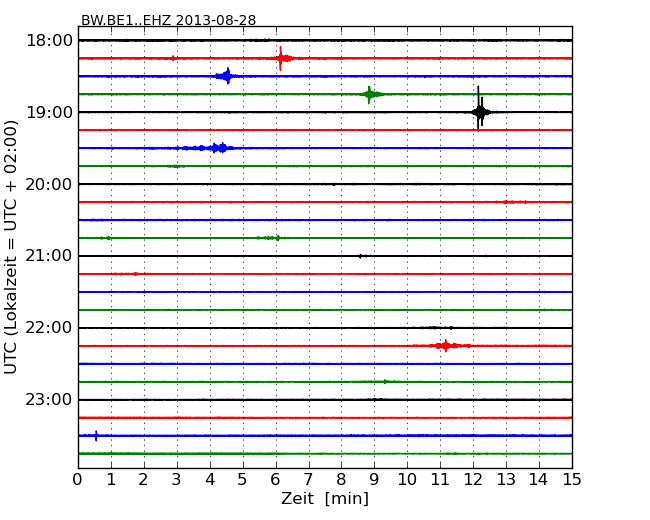Click the plot title BW.BE1..EHZ 2013-08-28
Image resolution: width=650 pixels, height=520 pixels.
click(x=168, y=20)
